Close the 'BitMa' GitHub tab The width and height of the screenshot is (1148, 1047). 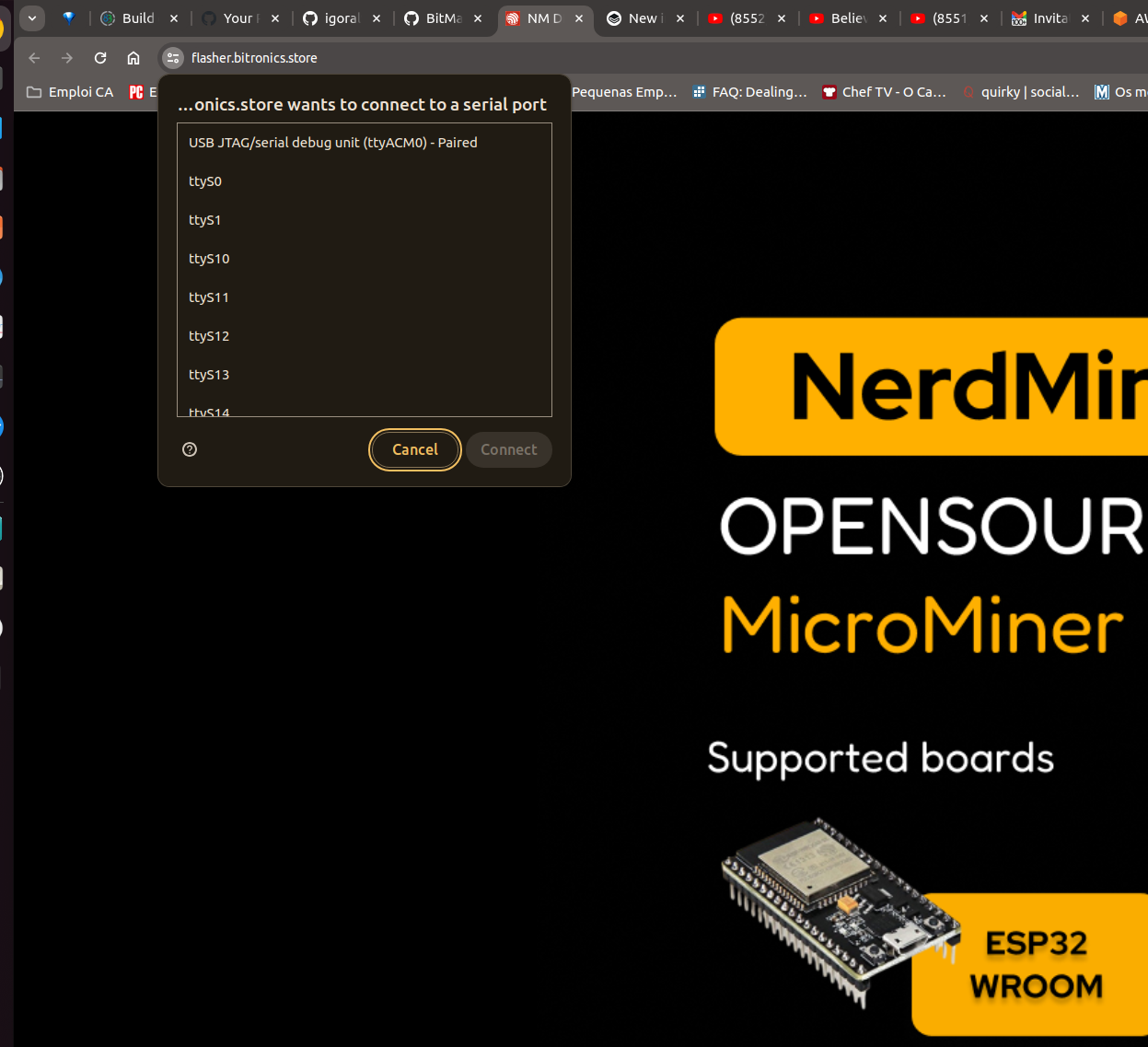[478, 18]
